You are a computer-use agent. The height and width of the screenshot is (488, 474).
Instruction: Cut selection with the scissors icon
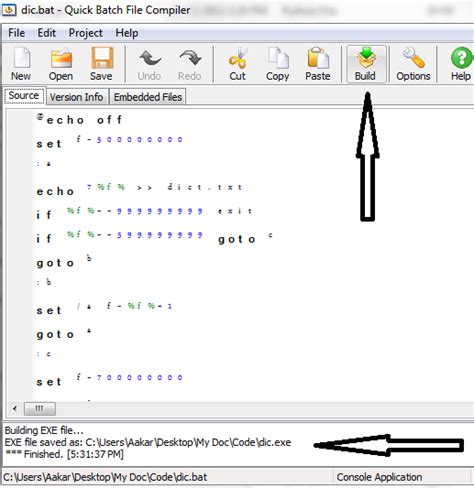(237, 64)
